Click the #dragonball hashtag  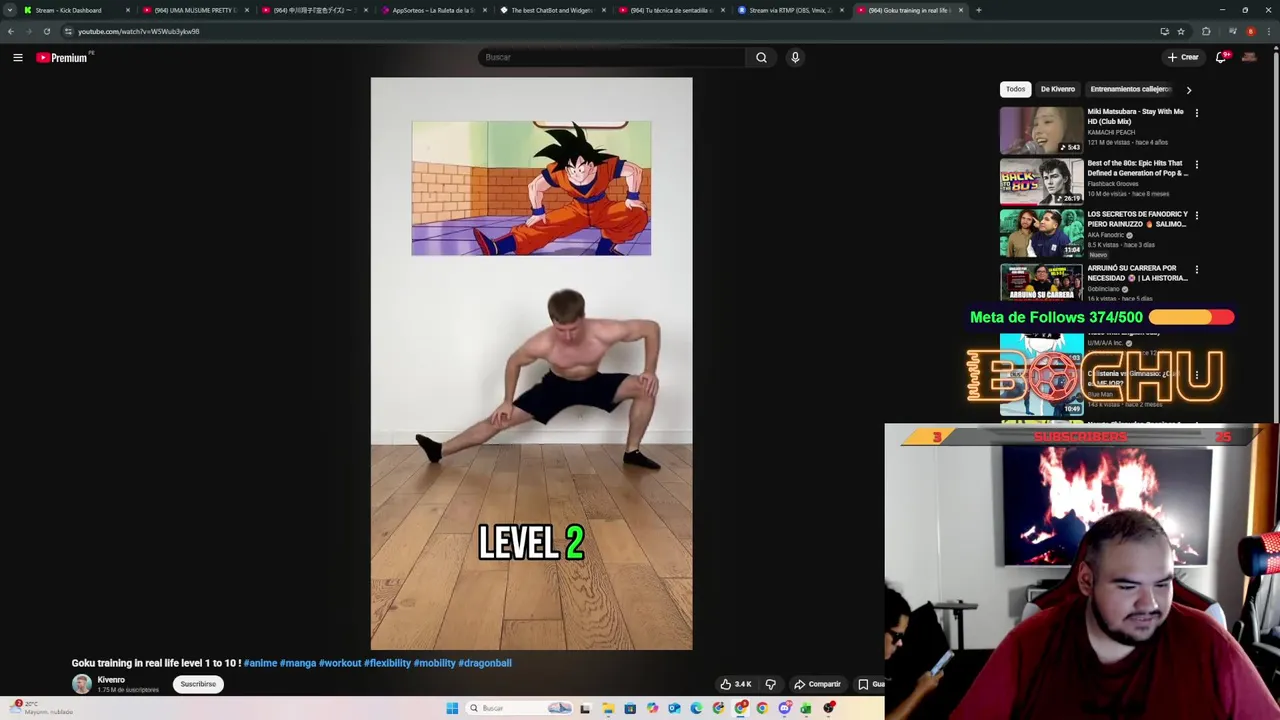coord(485,663)
